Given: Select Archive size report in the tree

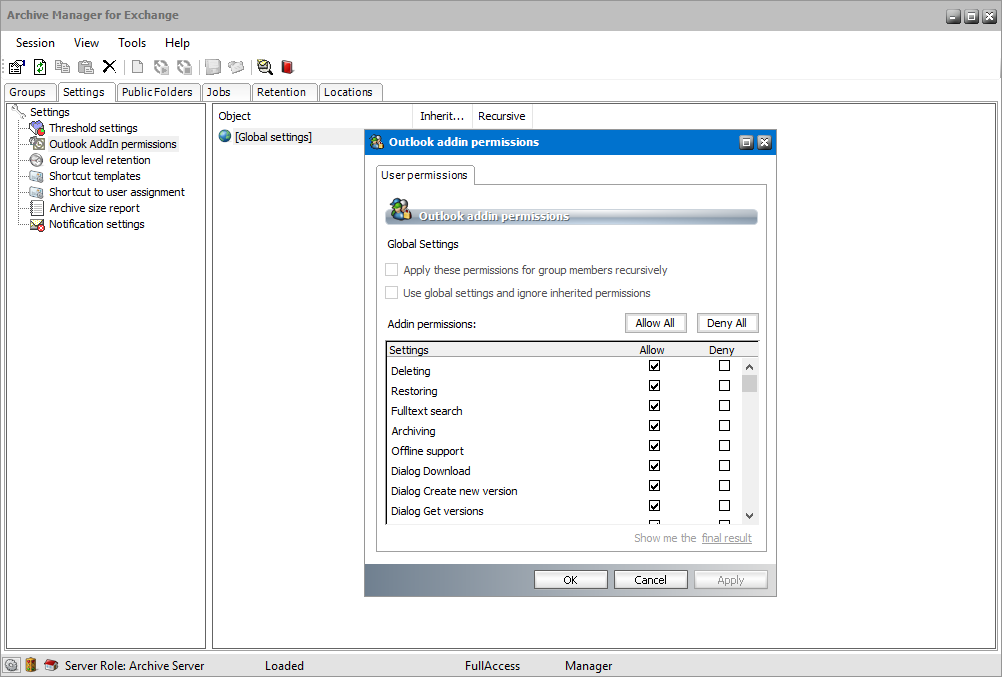Looking at the screenshot, I should [95, 208].
